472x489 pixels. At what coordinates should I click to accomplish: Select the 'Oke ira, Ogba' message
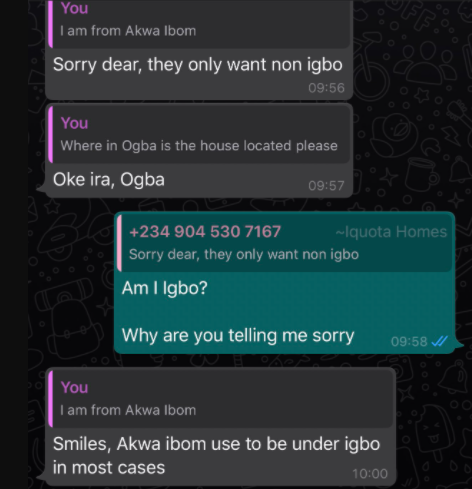tap(109, 180)
